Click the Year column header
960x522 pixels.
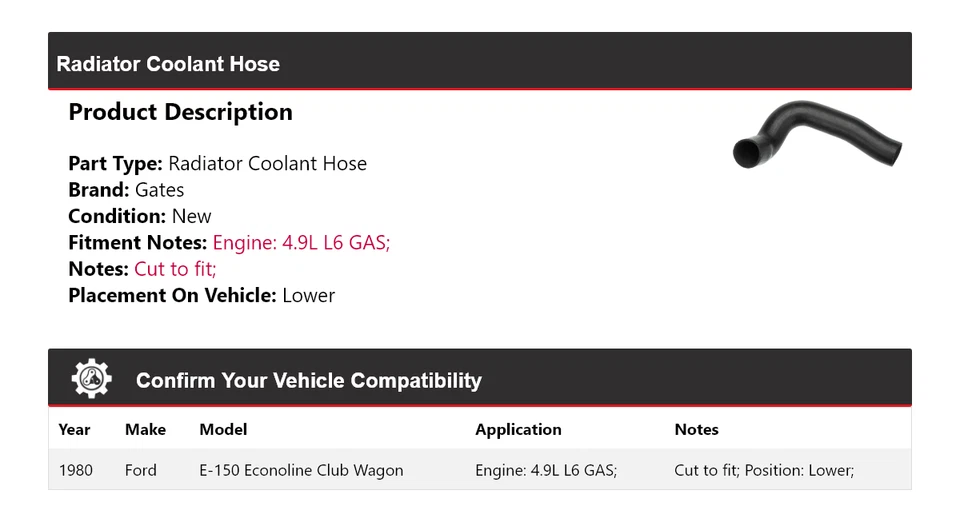[74, 430]
